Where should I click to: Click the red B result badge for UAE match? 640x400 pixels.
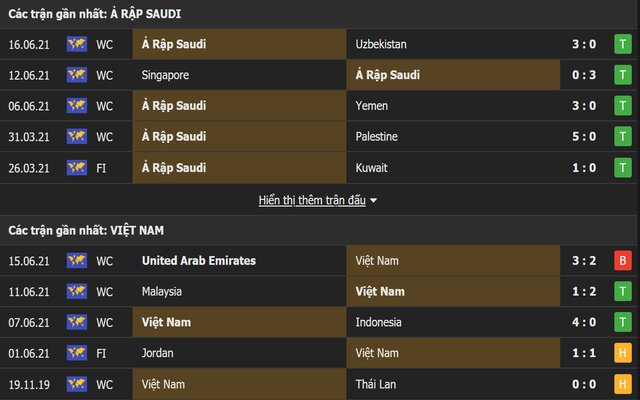tap(621, 260)
